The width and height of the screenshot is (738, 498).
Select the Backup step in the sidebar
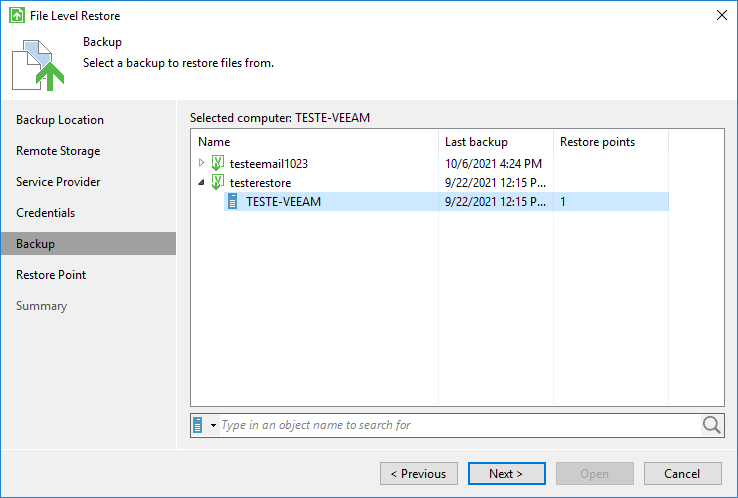[88, 243]
